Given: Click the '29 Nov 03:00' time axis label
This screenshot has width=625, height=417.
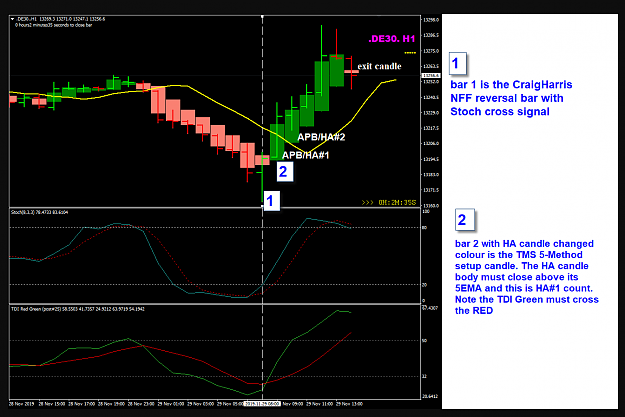Looking at the screenshot, I should pyautogui.click(x=200, y=404).
